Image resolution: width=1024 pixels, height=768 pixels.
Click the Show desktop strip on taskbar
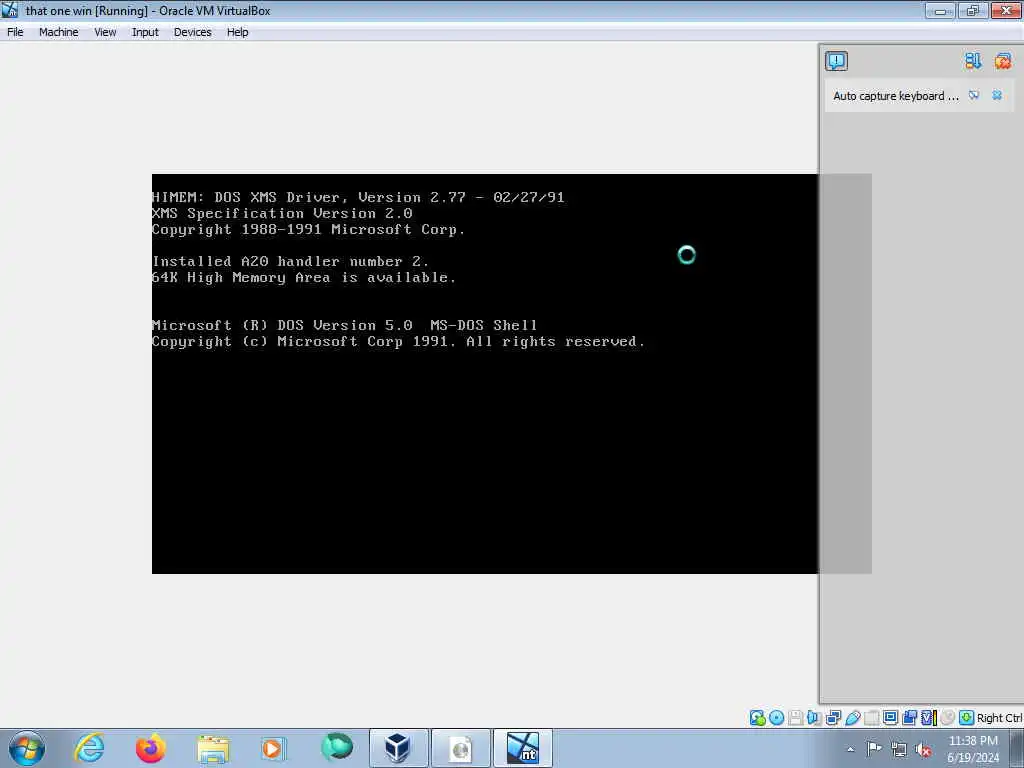point(1017,748)
